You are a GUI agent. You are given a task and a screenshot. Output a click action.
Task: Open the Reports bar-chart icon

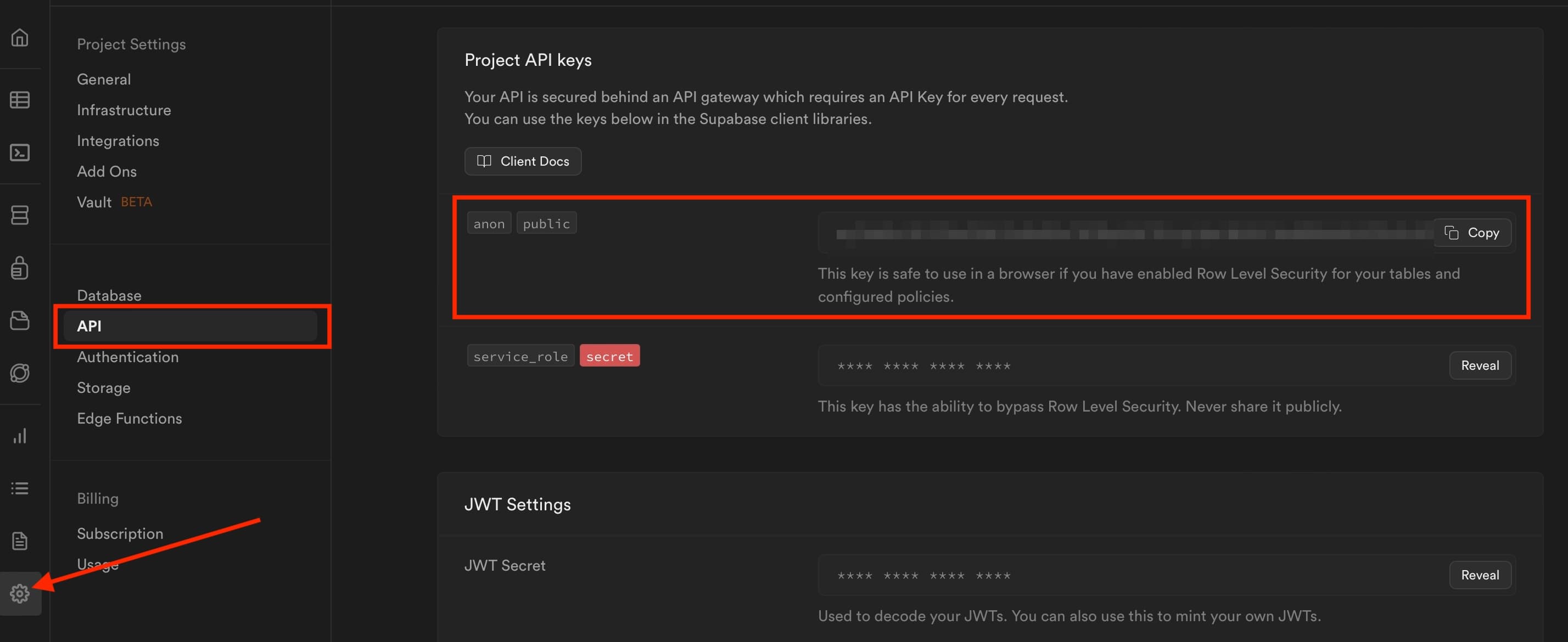(x=20, y=435)
